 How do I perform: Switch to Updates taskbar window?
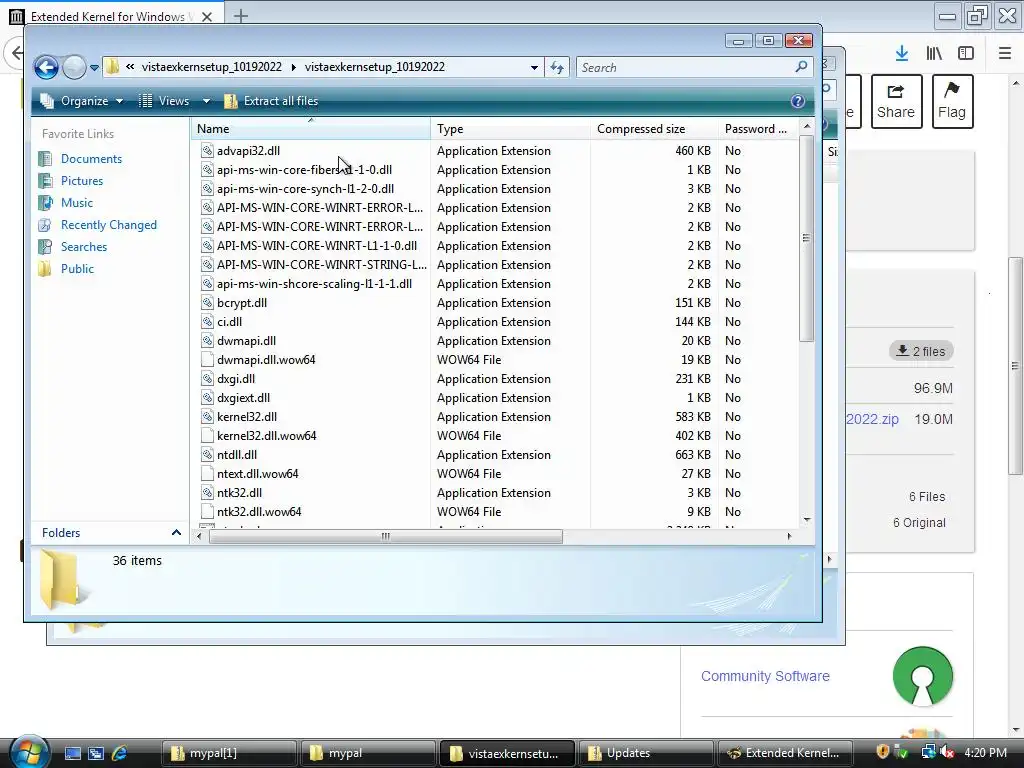coord(645,753)
